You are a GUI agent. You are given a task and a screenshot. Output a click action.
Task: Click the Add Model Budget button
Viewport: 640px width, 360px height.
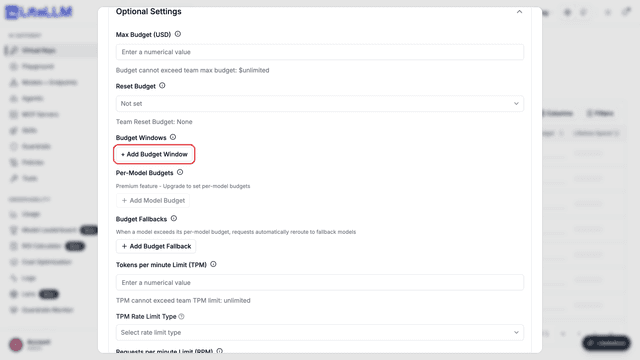pyautogui.click(x=153, y=200)
